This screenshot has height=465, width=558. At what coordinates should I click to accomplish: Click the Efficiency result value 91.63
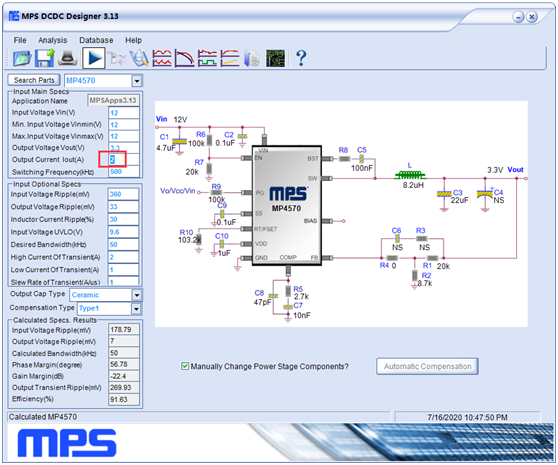pos(124,399)
